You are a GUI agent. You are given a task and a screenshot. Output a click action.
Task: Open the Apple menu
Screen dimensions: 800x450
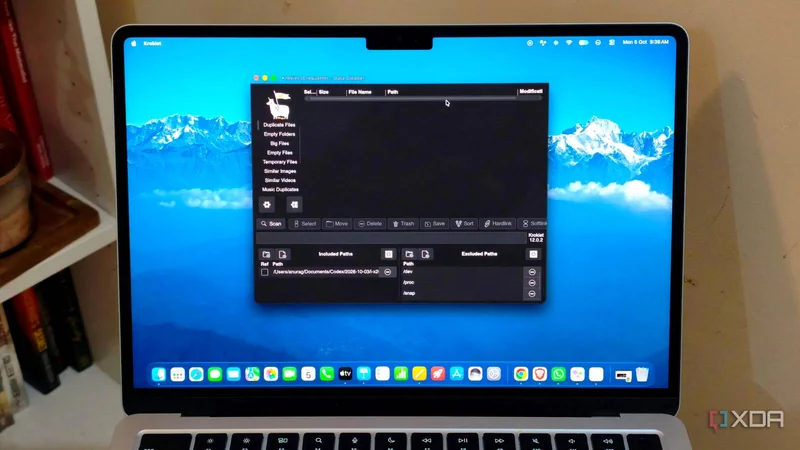pos(134,43)
